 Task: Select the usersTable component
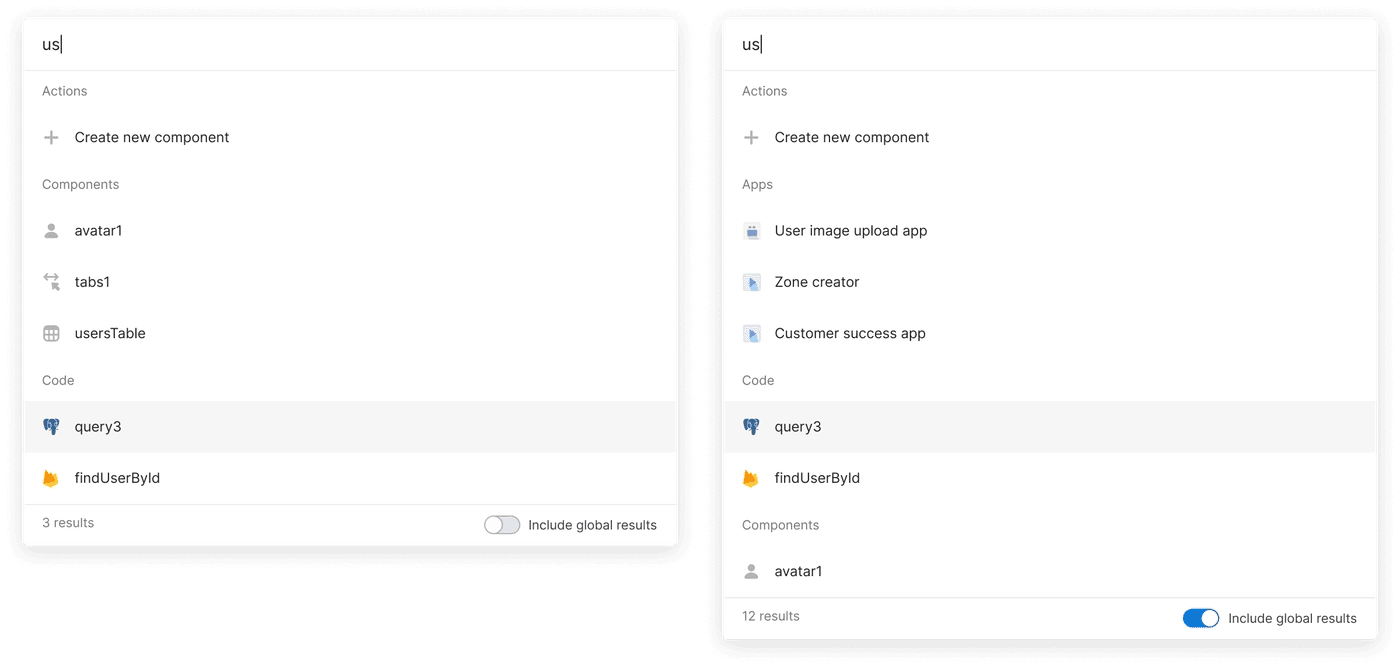(x=110, y=333)
